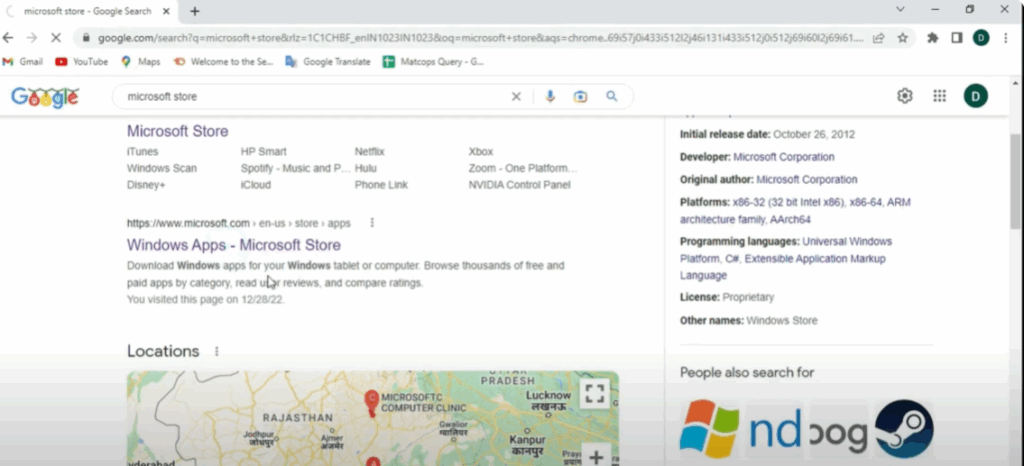The image size is (1024, 466).
Task: Open the Extensions puzzle icon
Action: coord(933,38)
